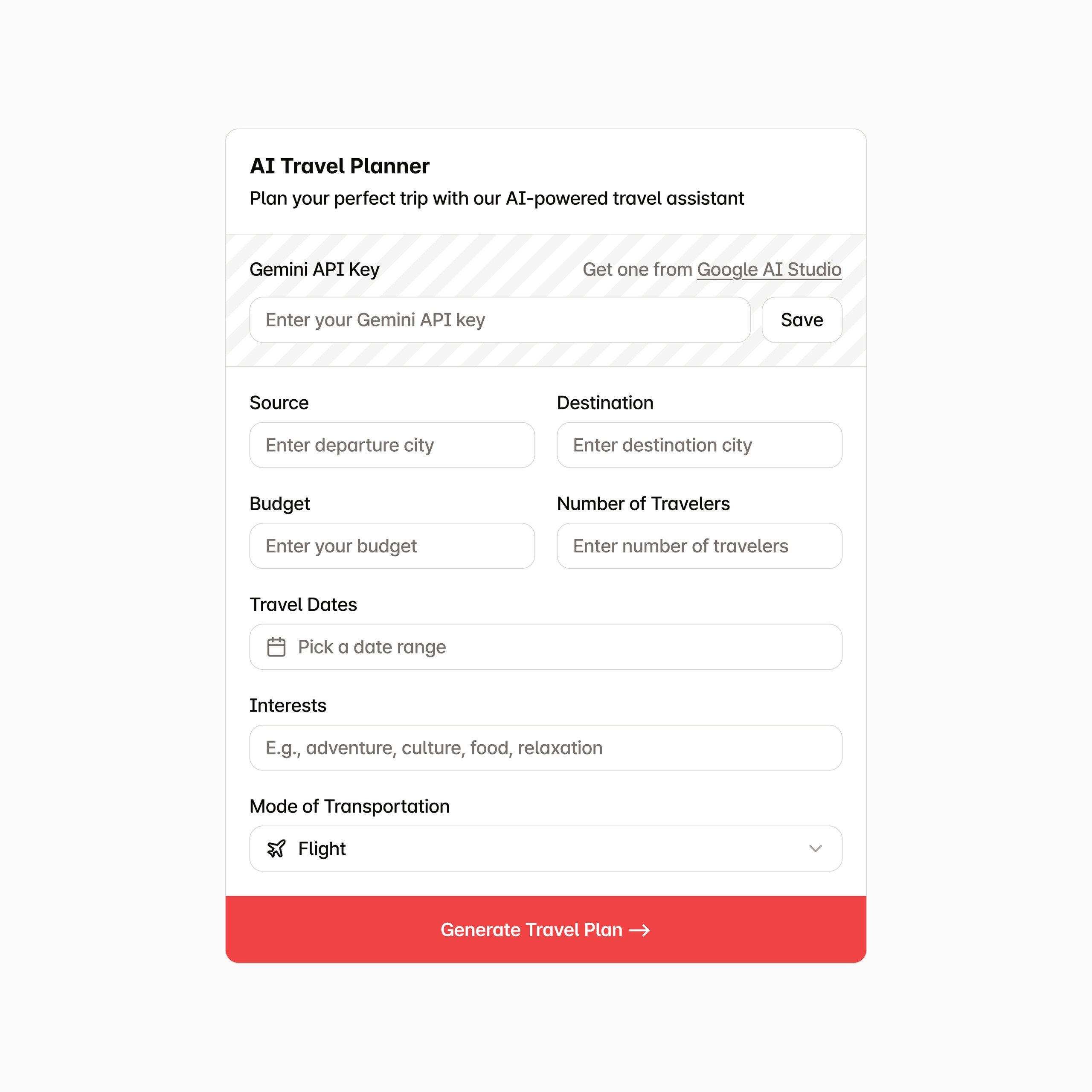The width and height of the screenshot is (1092, 1092).
Task: Click the Interests text field
Action: pos(546,748)
